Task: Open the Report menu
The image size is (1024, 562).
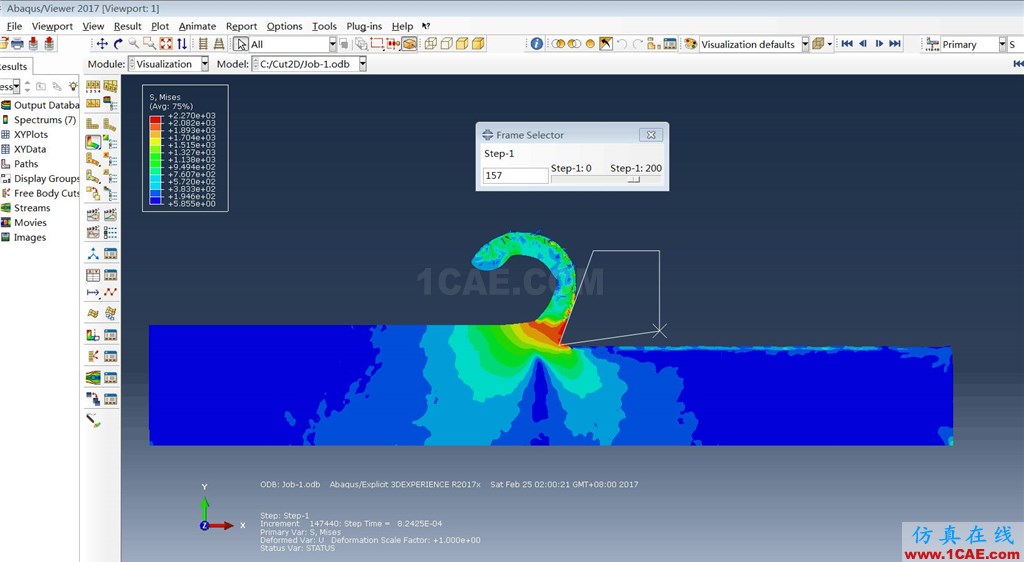Action: pos(242,26)
